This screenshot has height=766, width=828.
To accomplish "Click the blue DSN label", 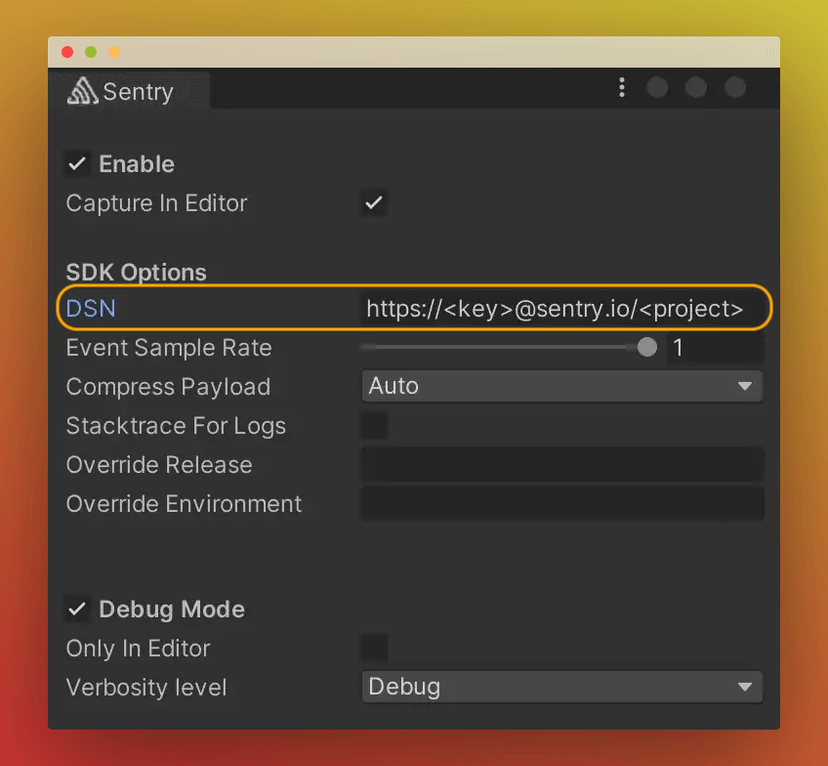I will 90,308.
